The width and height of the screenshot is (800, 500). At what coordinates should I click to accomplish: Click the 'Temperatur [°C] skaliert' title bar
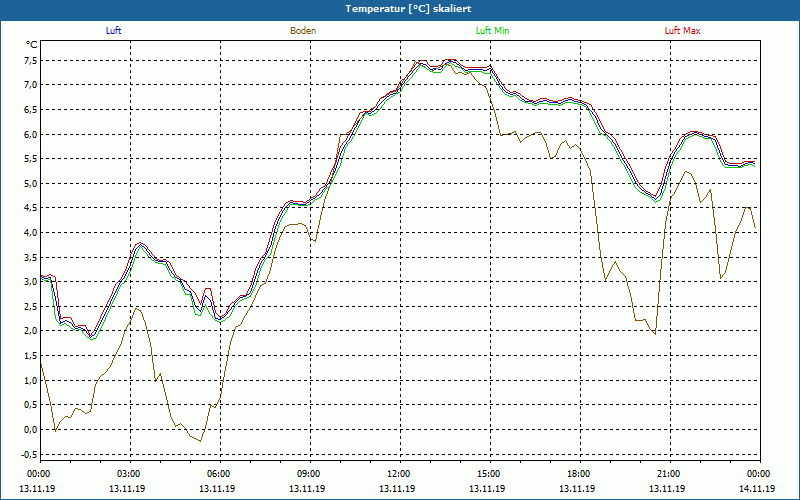coord(400,9)
